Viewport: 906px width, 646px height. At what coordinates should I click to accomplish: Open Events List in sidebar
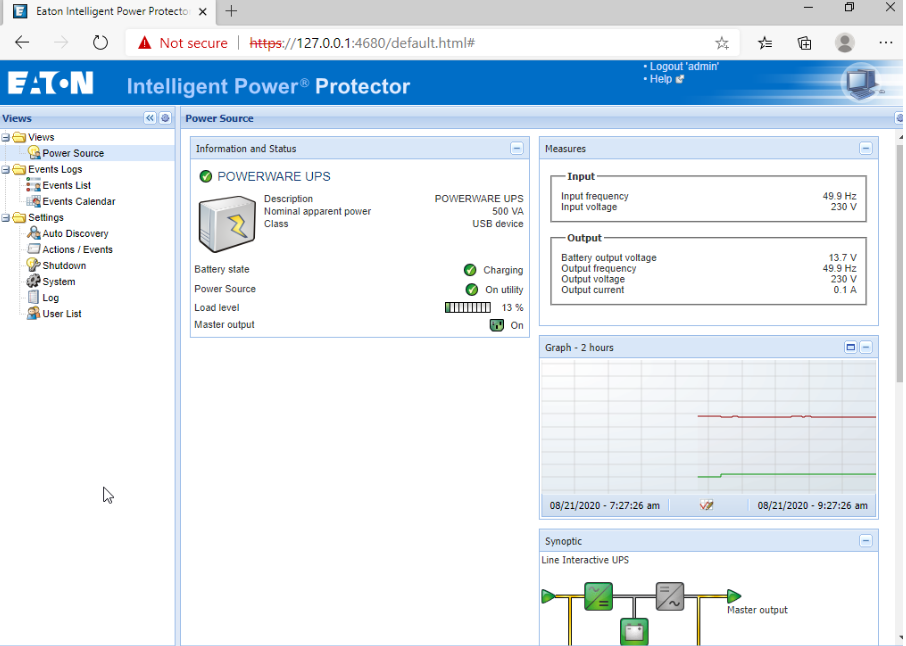tap(66, 185)
